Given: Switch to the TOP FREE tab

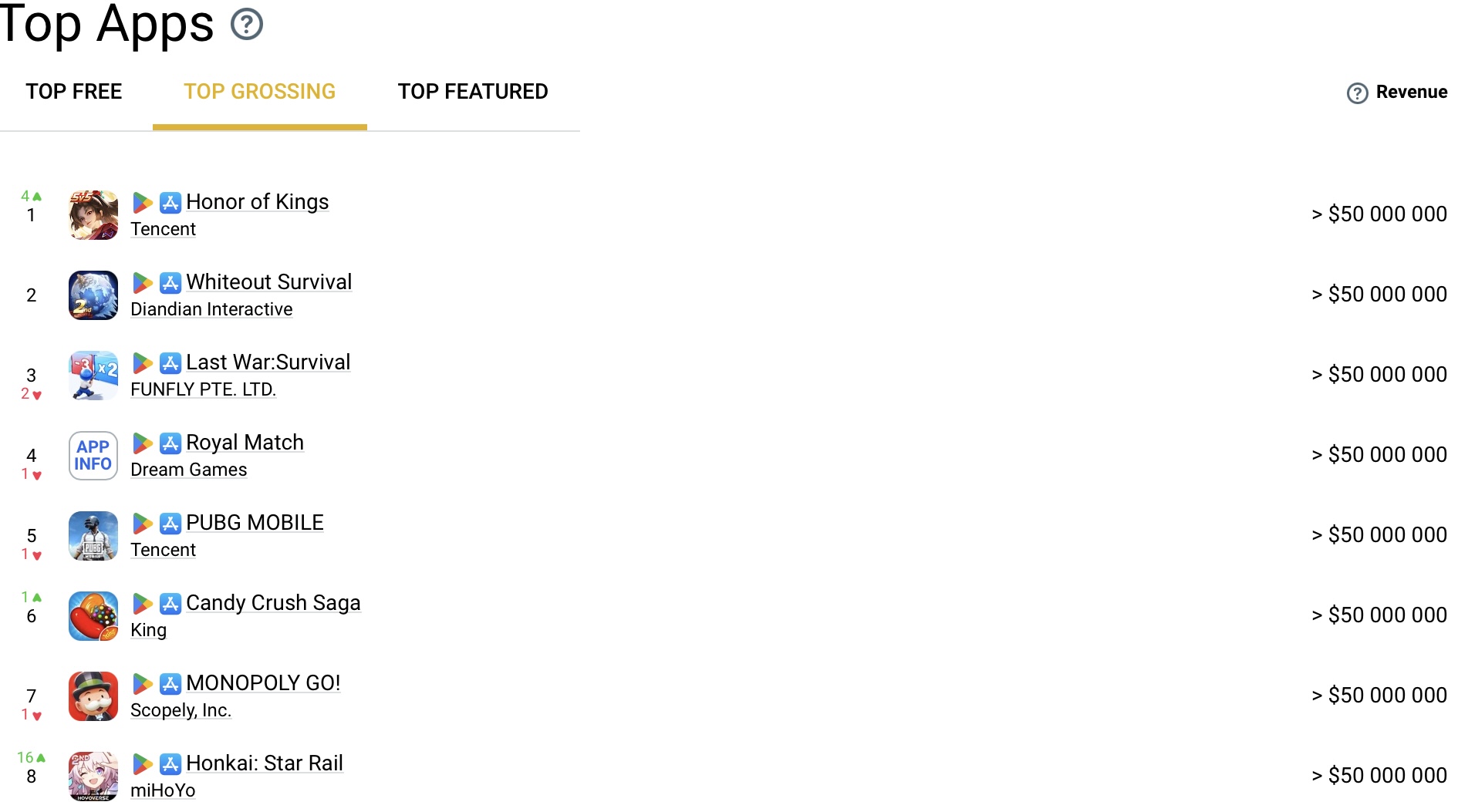Looking at the screenshot, I should tap(74, 92).
